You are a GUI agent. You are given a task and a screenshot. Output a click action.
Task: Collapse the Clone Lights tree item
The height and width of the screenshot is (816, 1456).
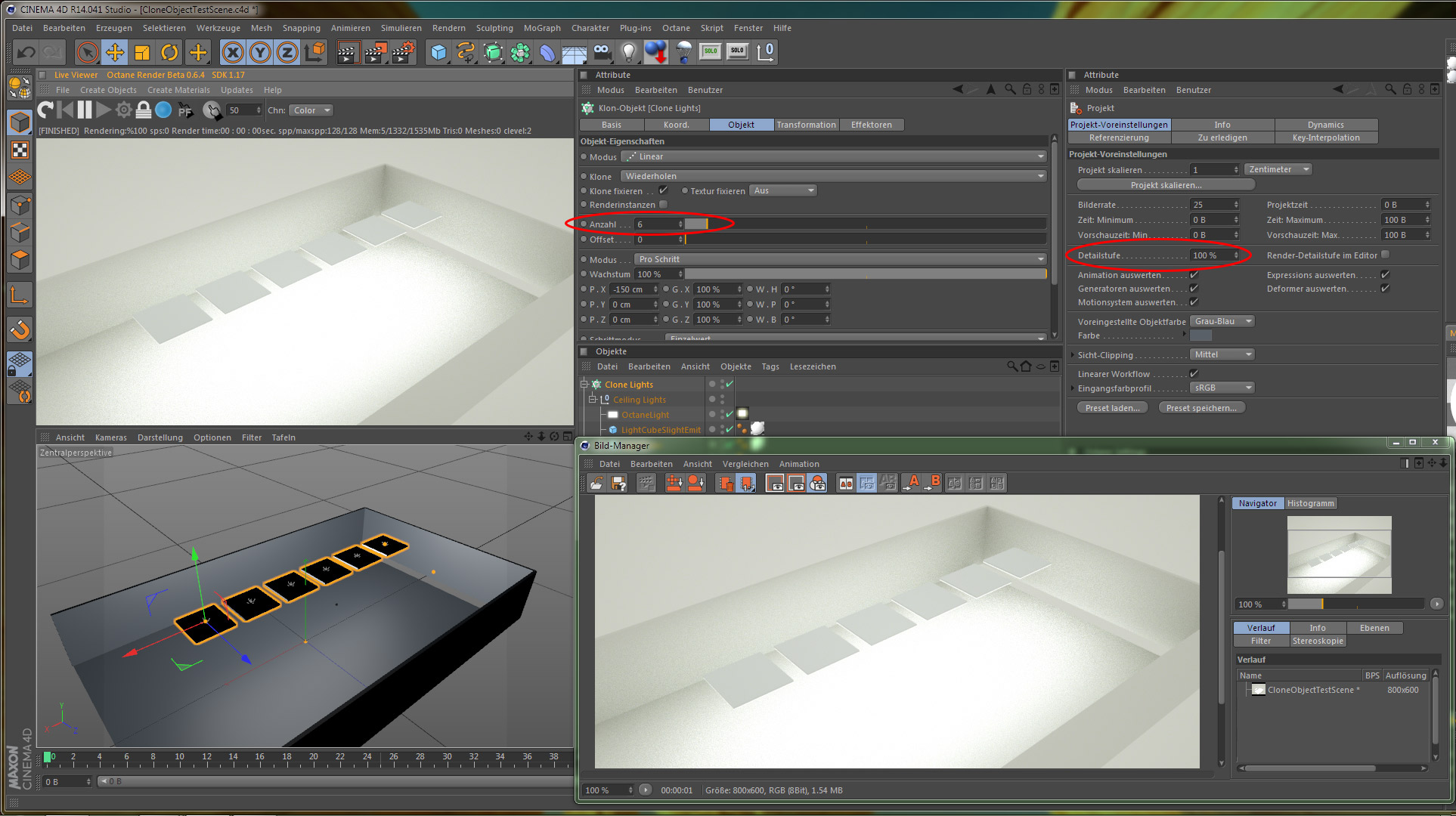[584, 385]
